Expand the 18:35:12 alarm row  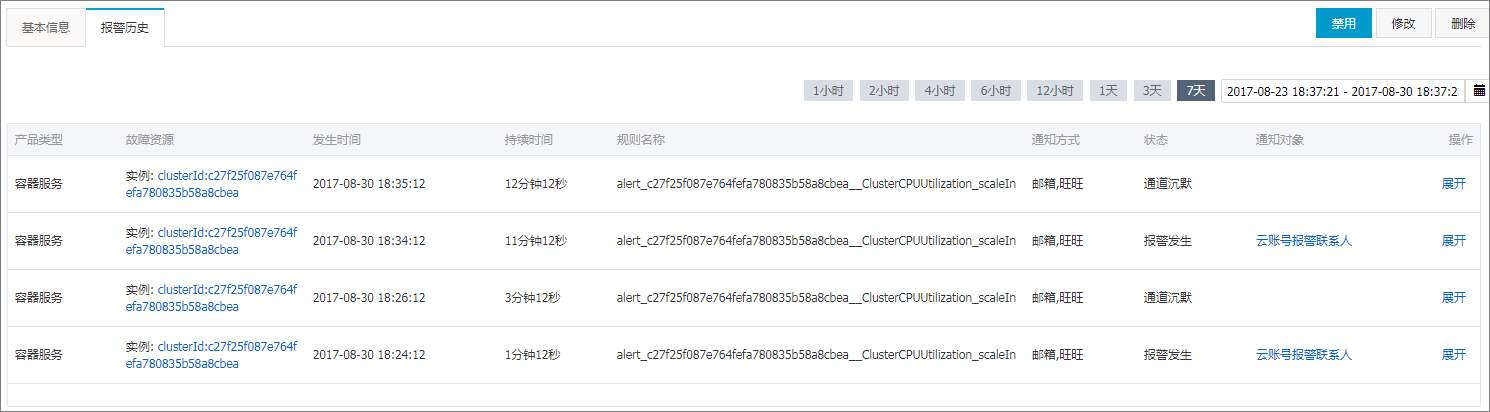(1453, 184)
